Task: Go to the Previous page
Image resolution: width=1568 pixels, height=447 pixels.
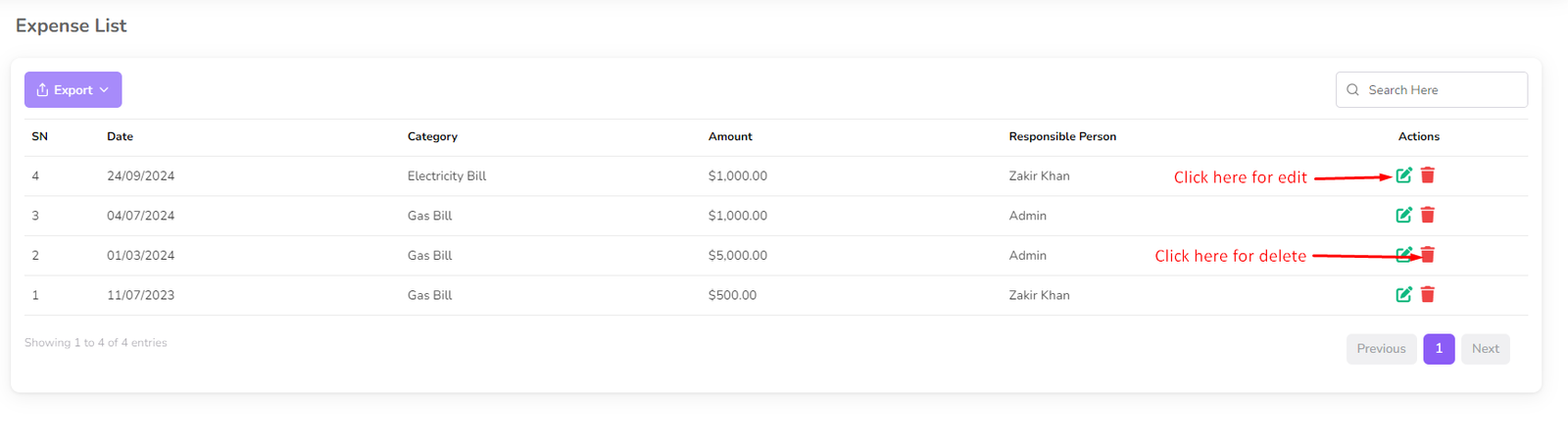Action: [1381, 349]
